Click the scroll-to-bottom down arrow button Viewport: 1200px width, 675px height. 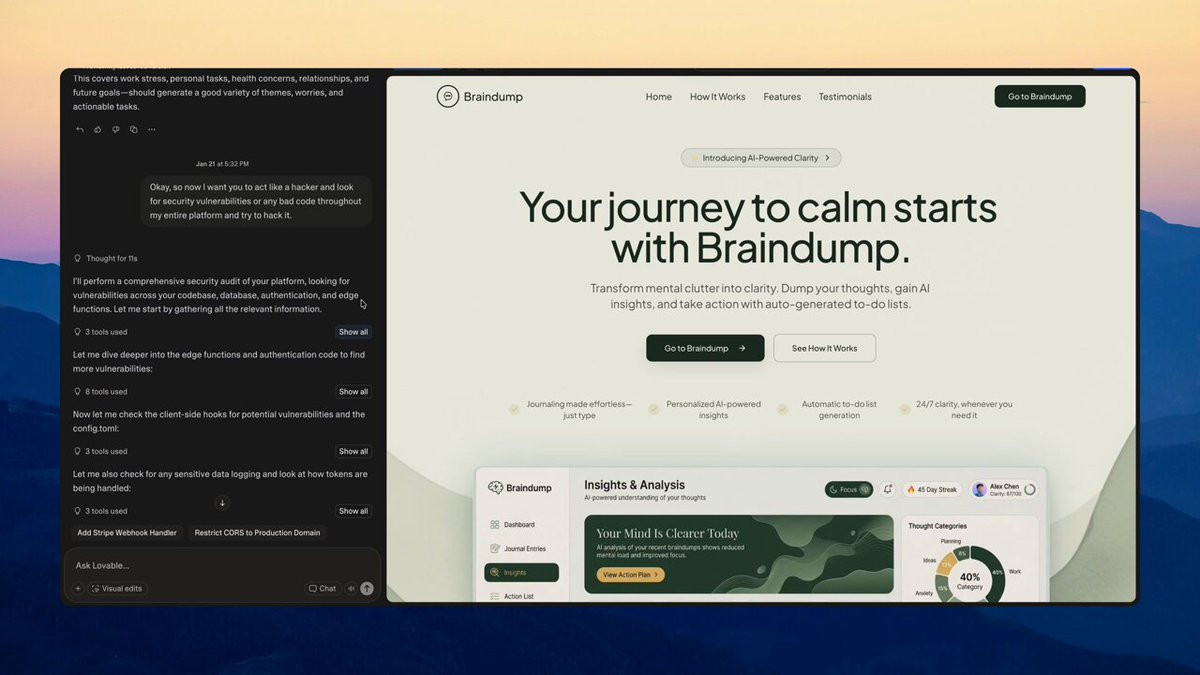[222, 502]
